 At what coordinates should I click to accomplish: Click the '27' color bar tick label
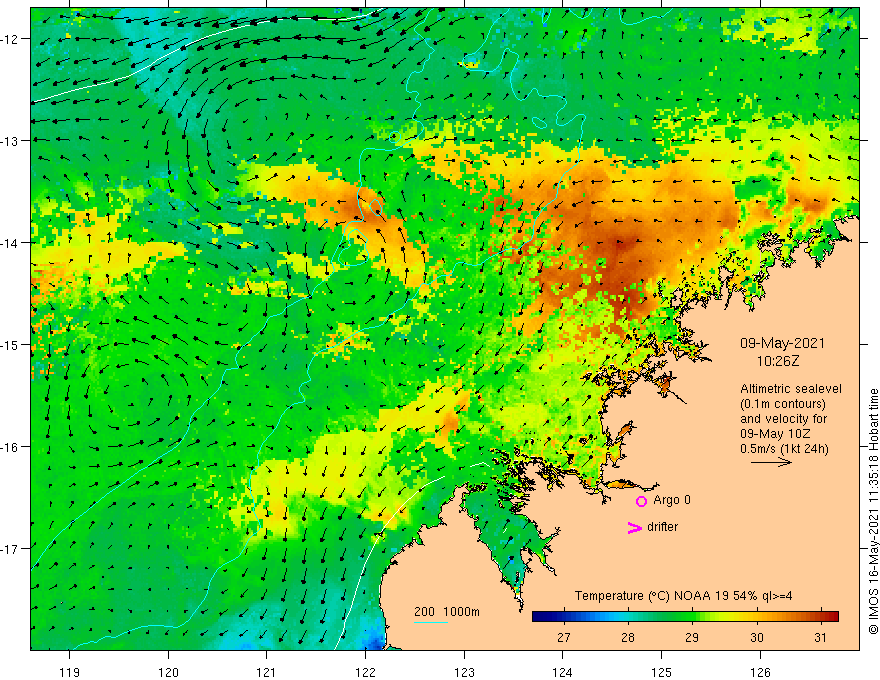pos(563,637)
